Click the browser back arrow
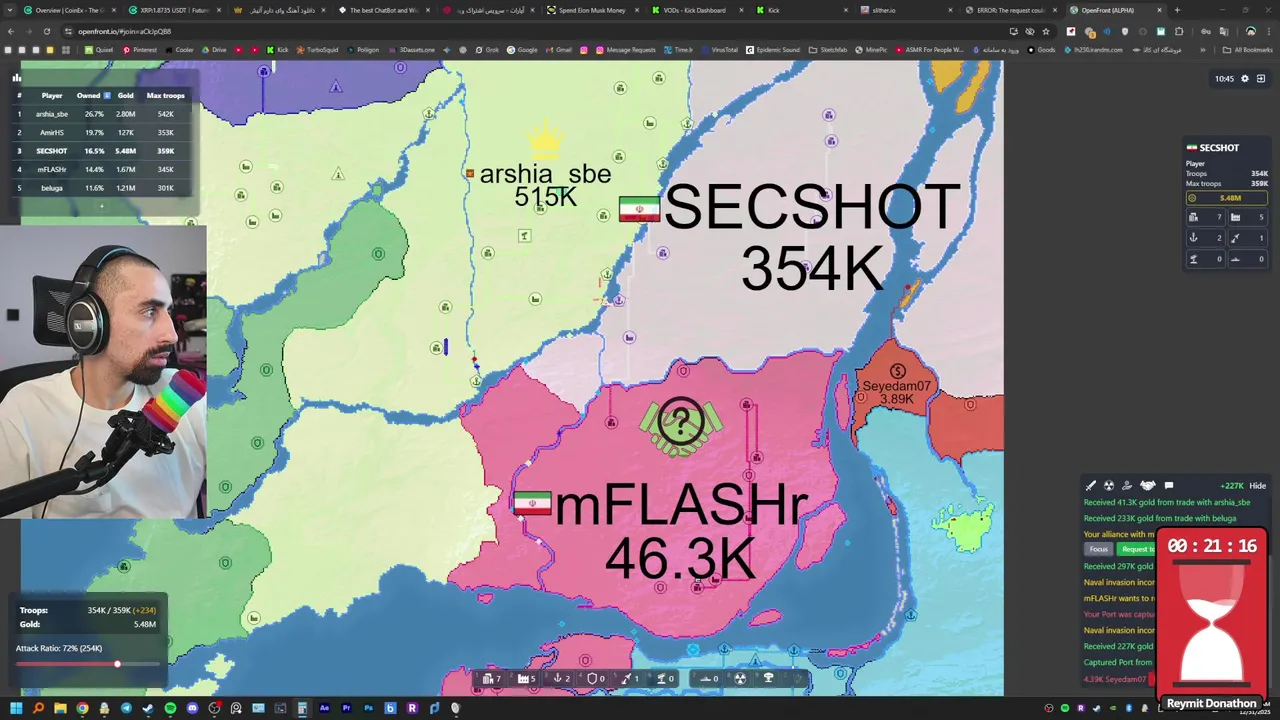Image resolution: width=1280 pixels, height=720 pixels. [11, 31]
